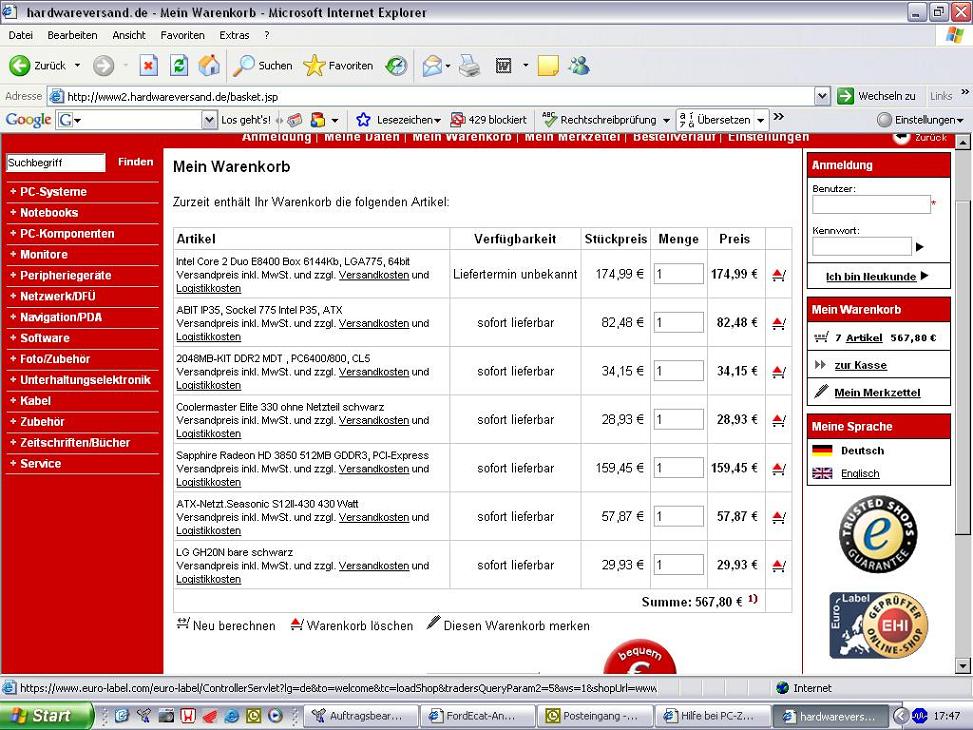This screenshot has width=973, height=730.
Task: Open Einstellungen dropdown in Google toolbar
Action: tap(921, 120)
